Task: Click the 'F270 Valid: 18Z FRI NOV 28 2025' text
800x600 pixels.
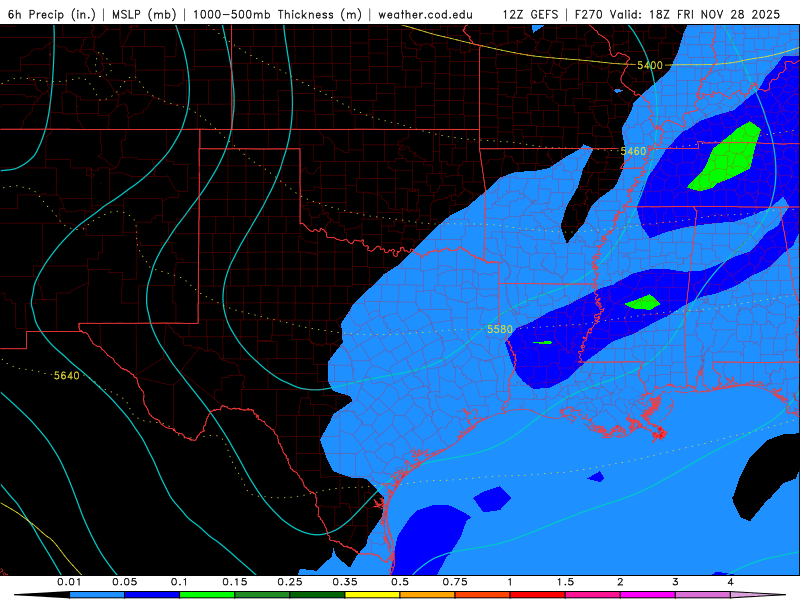Action: click(677, 14)
